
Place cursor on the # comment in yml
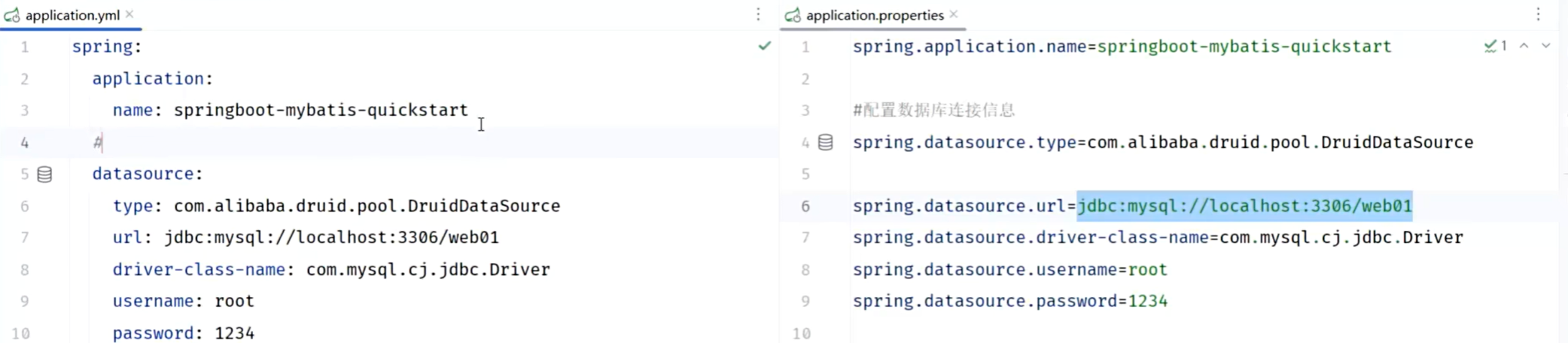point(98,142)
